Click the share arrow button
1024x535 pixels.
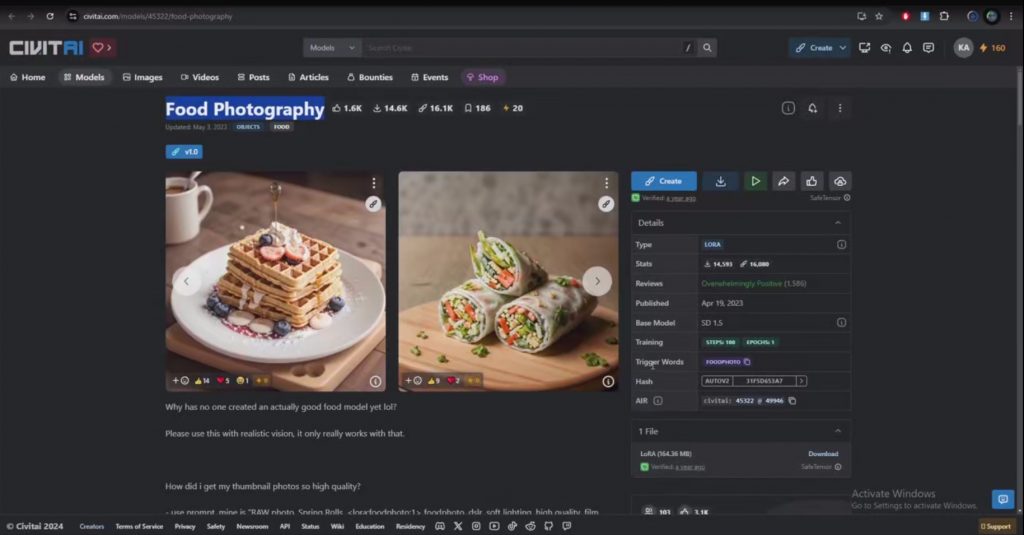pyautogui.click(x=783, y=182)
